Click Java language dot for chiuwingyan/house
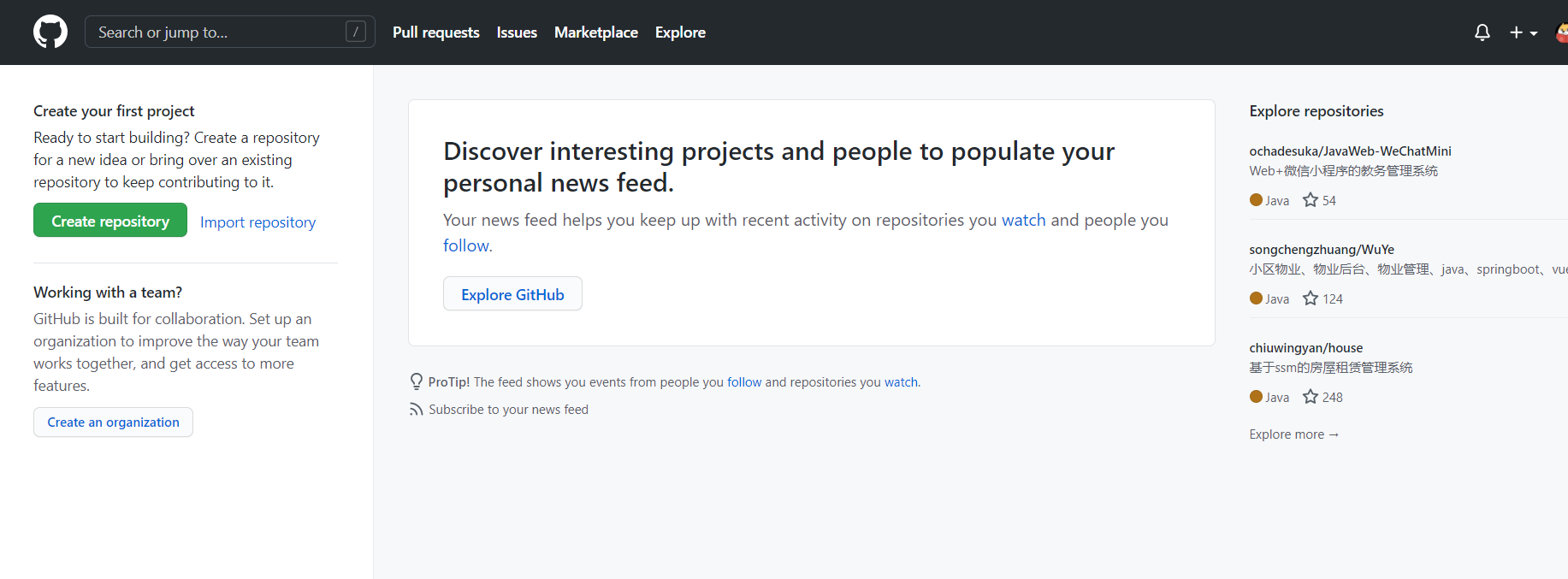The height and width of the screenshot is (579, 1568). click(1256, 397)
